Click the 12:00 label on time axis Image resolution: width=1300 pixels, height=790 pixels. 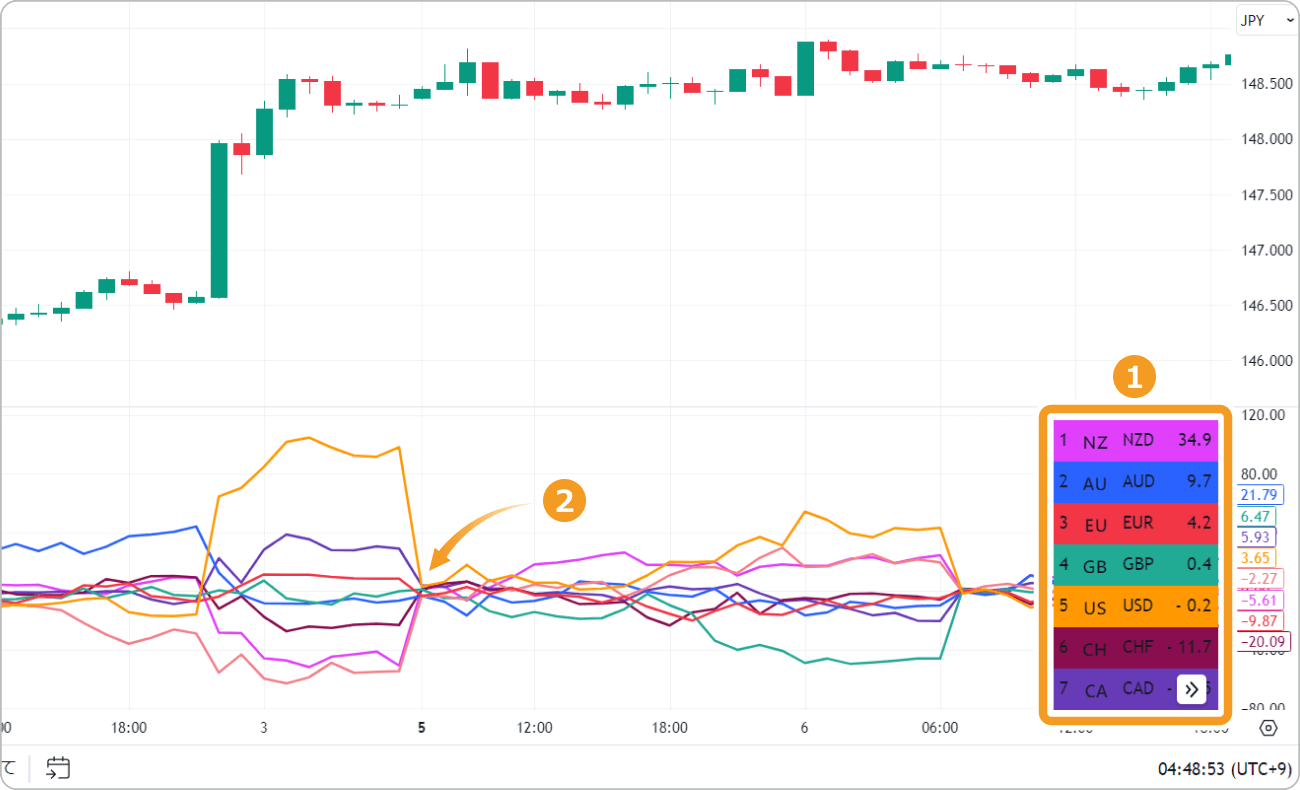point(535,728)
